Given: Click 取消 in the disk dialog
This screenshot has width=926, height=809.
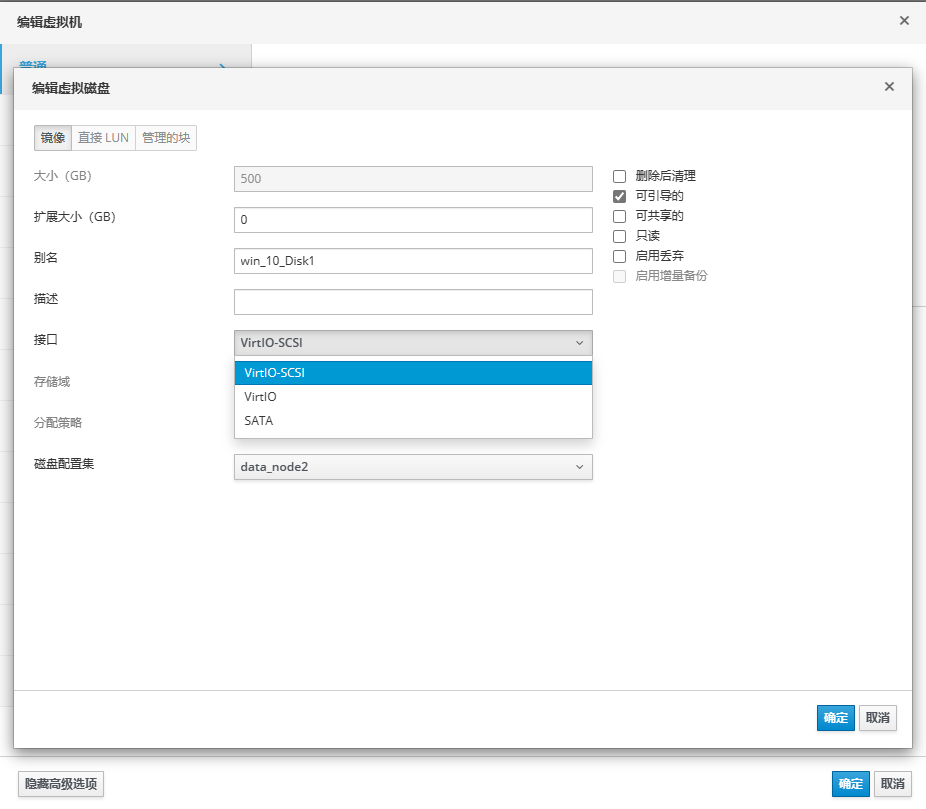Looking at the screenshot, I should (x=878, y=718).
